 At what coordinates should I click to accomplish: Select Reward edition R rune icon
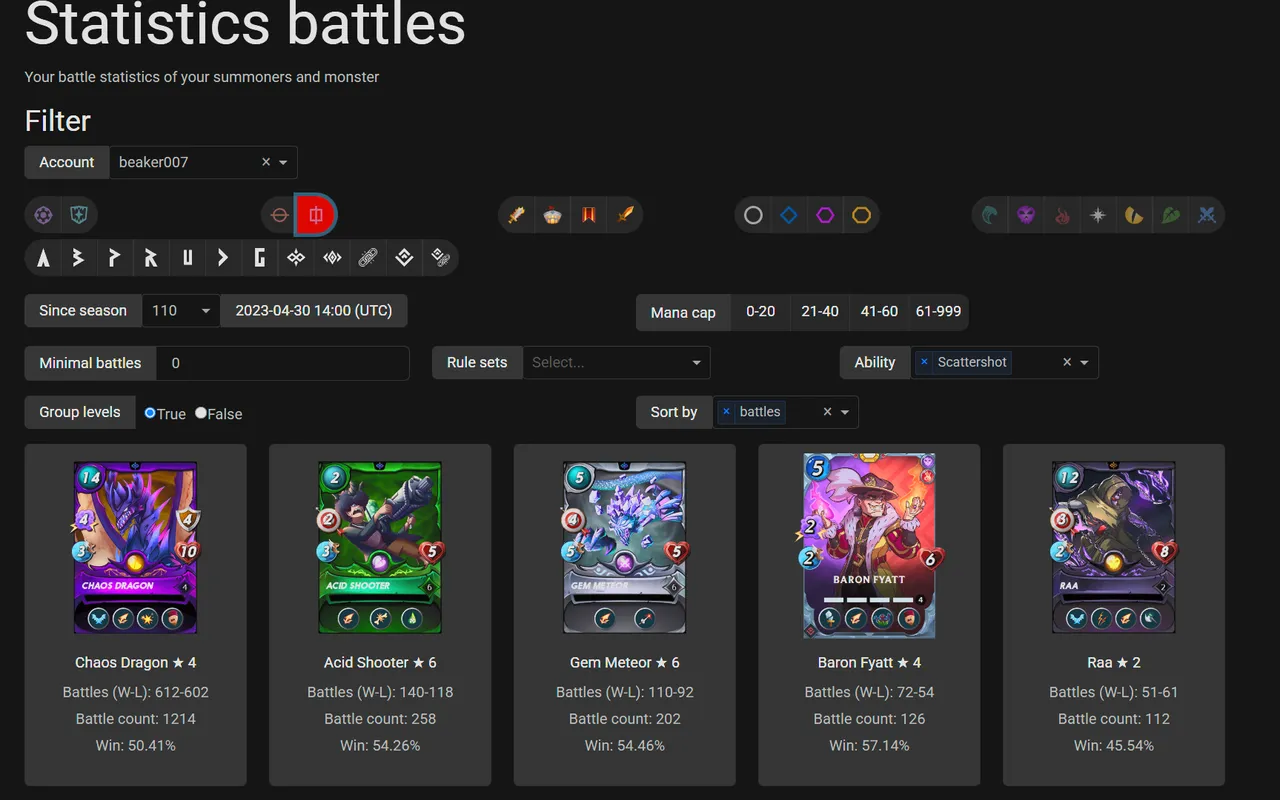[x=151, y=258]
